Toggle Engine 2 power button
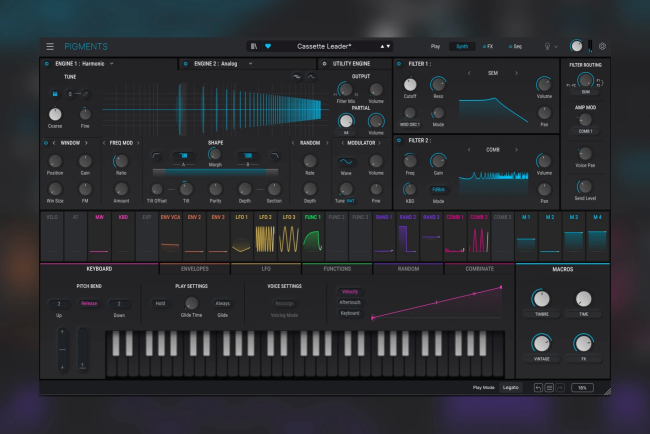Image resolution: width=650 pixels, height=434 pixels. click(x=186, y=64)
